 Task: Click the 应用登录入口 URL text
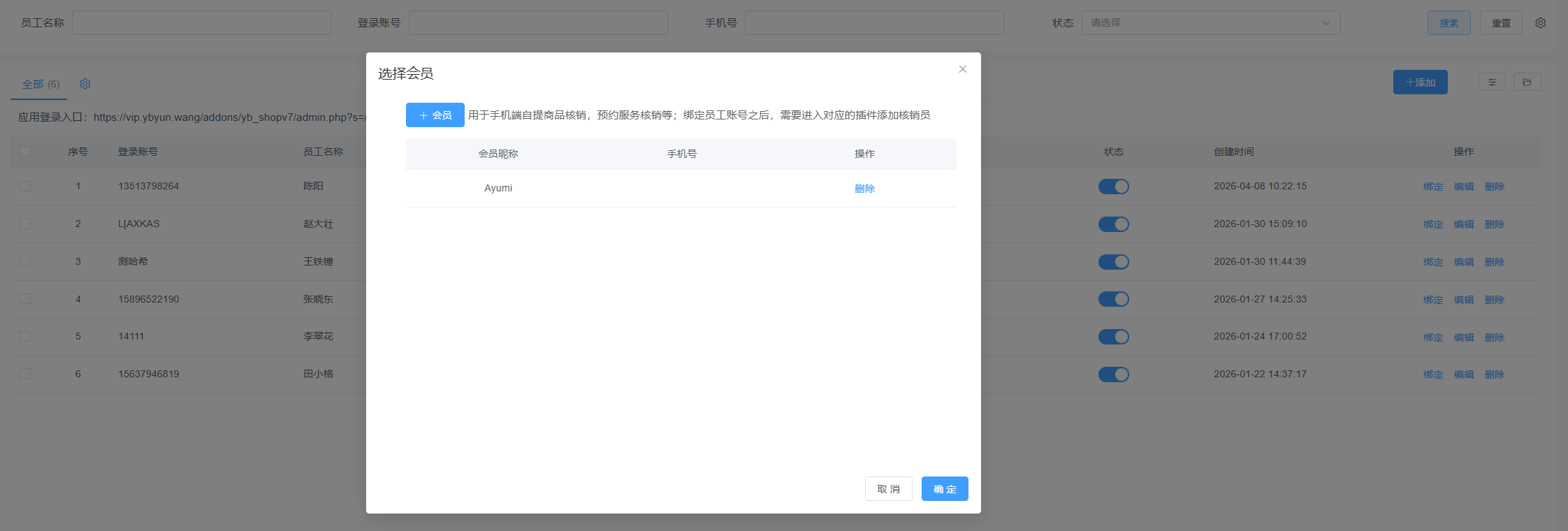click(x=230, y=117)
